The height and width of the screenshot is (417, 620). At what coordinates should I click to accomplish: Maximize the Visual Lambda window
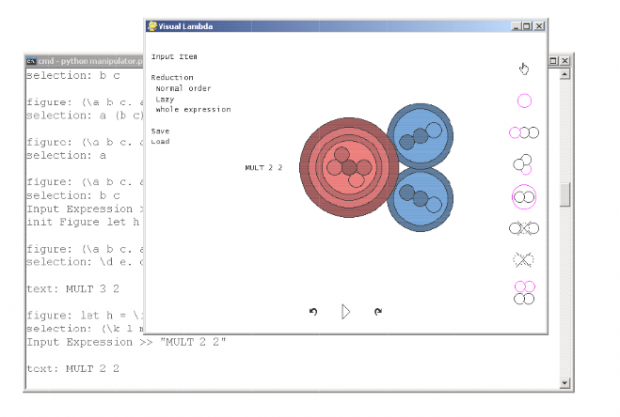[527, 26]
